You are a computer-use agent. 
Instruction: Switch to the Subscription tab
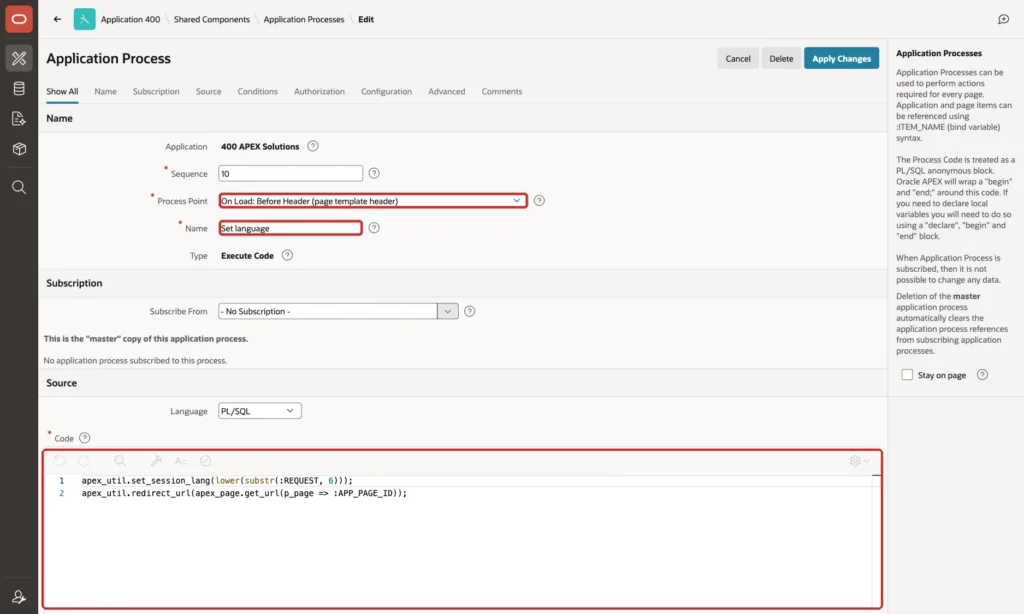click(x=156, y=91)
